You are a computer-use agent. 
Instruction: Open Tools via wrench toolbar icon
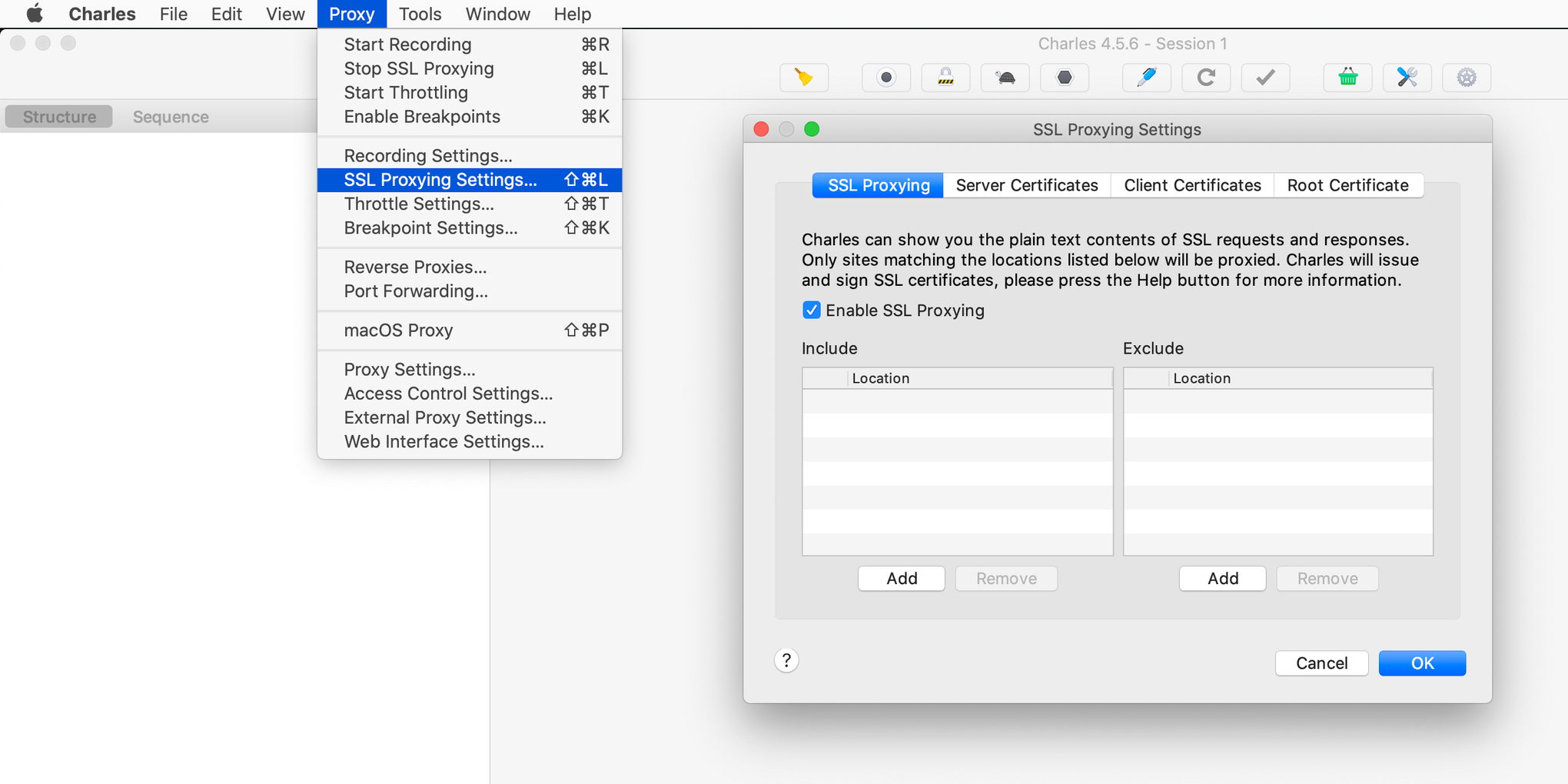click(1407, 78)
